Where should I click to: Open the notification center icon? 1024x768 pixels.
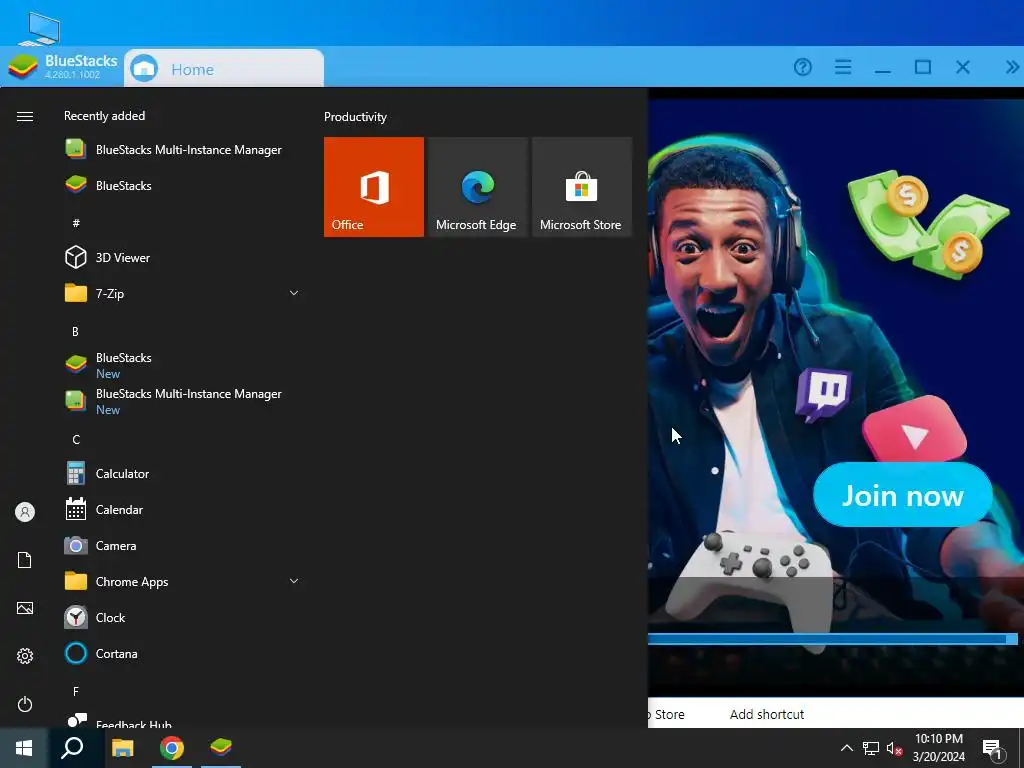pos(992,749)
